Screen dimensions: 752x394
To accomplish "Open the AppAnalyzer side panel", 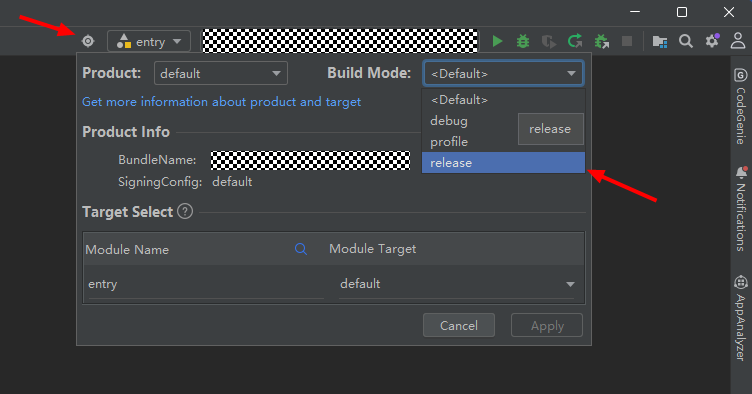I will point(741,318).
